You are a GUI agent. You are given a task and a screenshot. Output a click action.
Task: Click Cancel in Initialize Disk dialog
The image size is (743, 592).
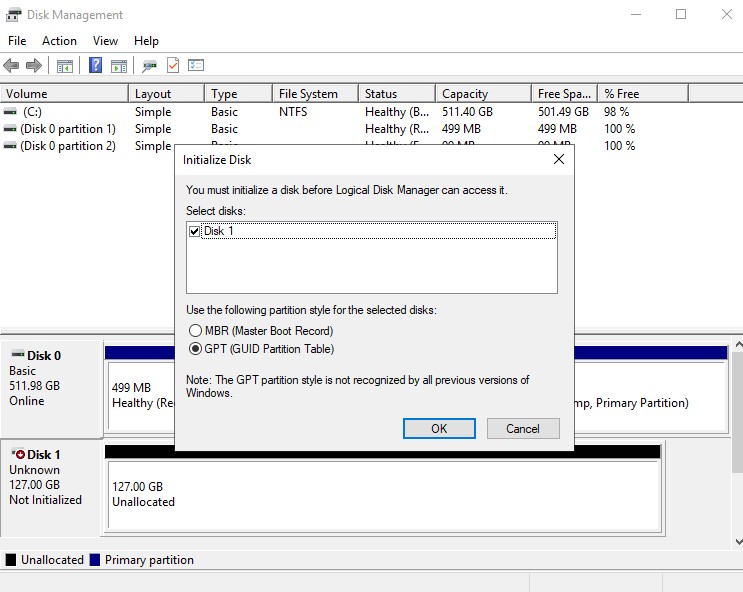[x=523, y=428]
